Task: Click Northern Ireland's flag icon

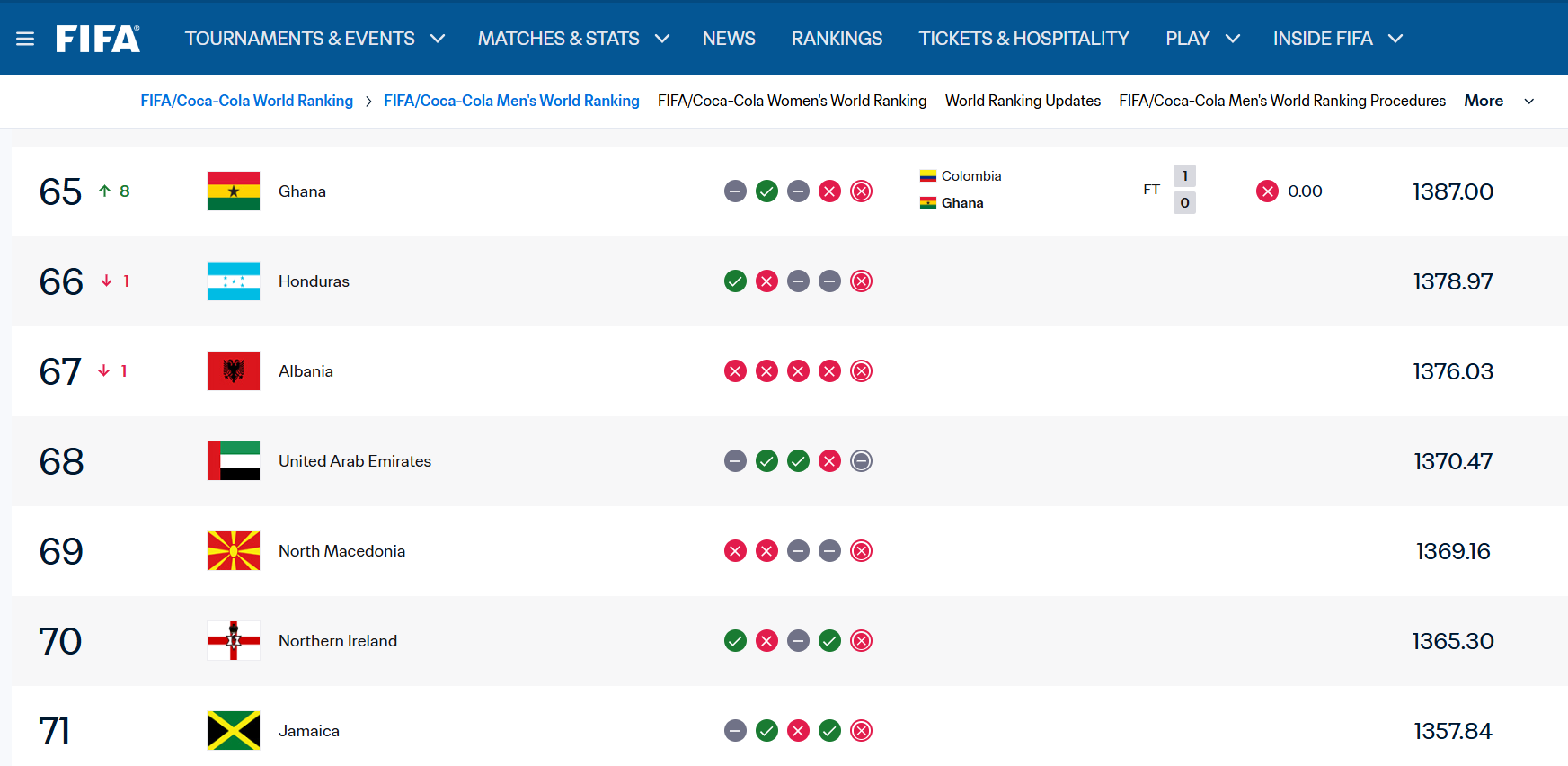Action: (x=234, y=641)
